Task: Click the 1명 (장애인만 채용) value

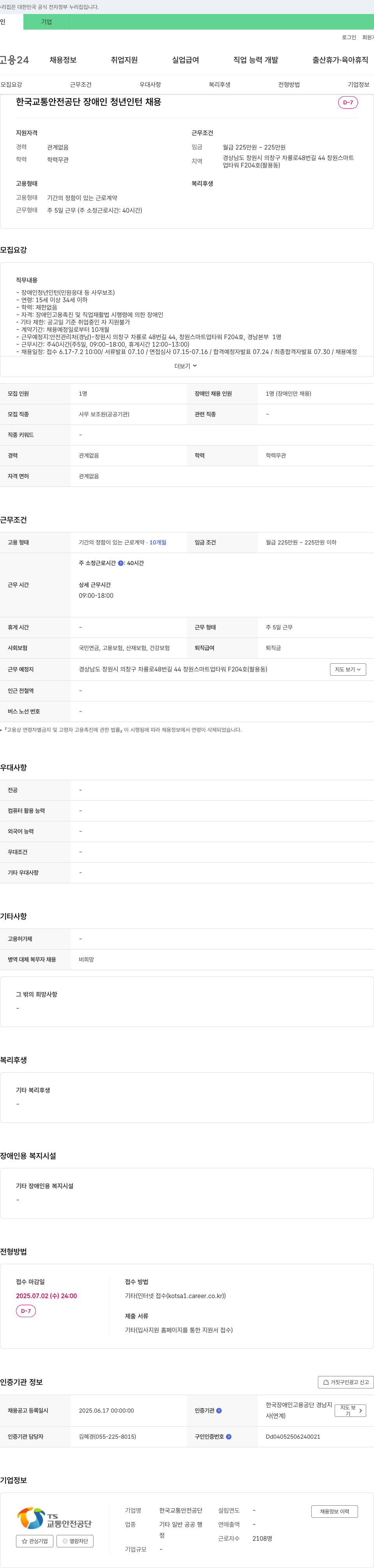Action: [x=288, y=393]
